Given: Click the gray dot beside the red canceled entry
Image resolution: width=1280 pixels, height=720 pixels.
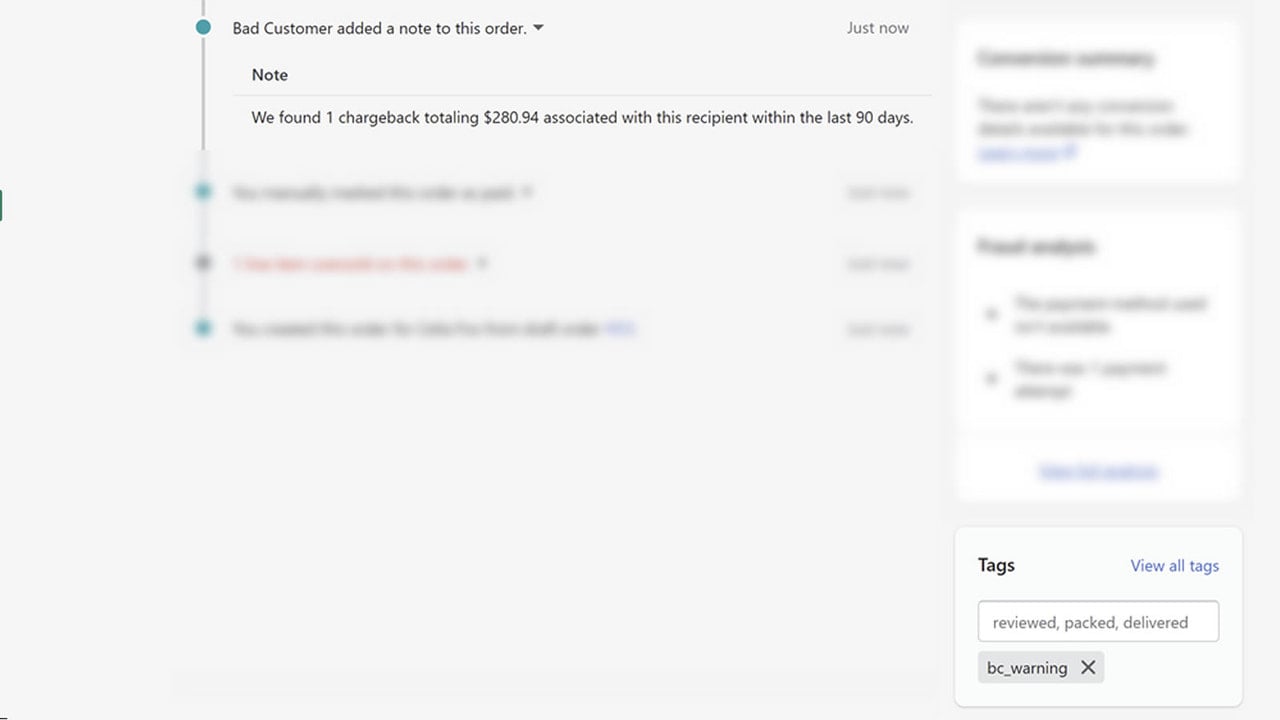Looking at the screenshot, I should click(203, 263).
